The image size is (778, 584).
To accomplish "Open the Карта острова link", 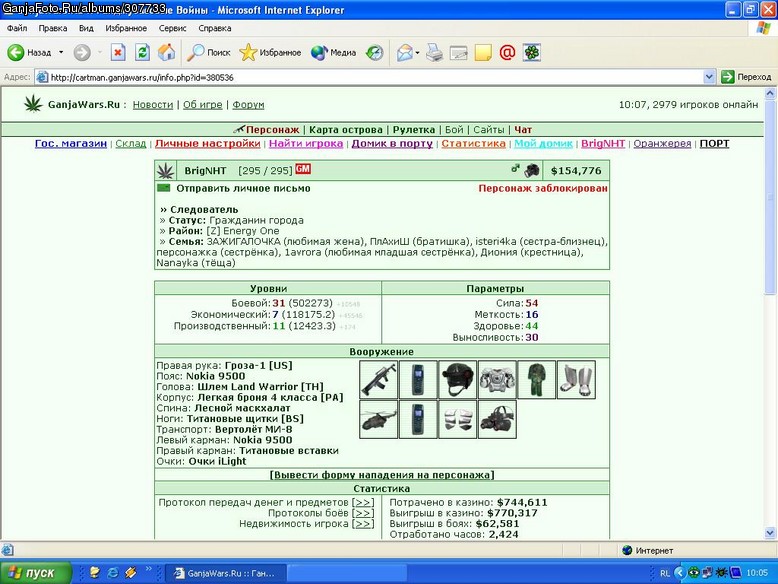I will (x=346, y=130).
